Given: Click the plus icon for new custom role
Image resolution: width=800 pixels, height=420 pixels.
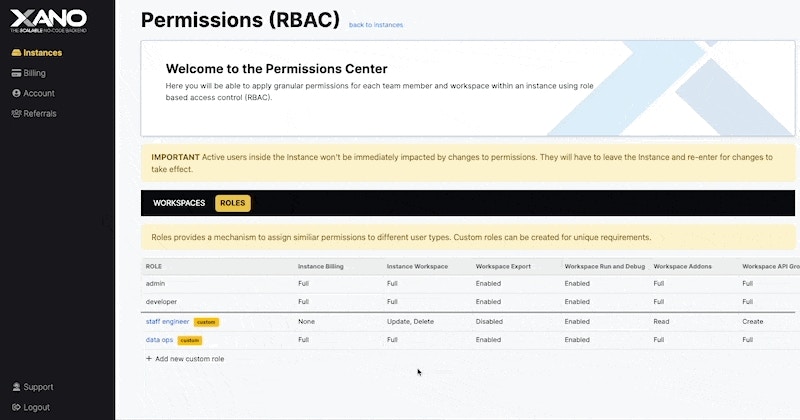Looking at the screenshot, I should (149, 359).
